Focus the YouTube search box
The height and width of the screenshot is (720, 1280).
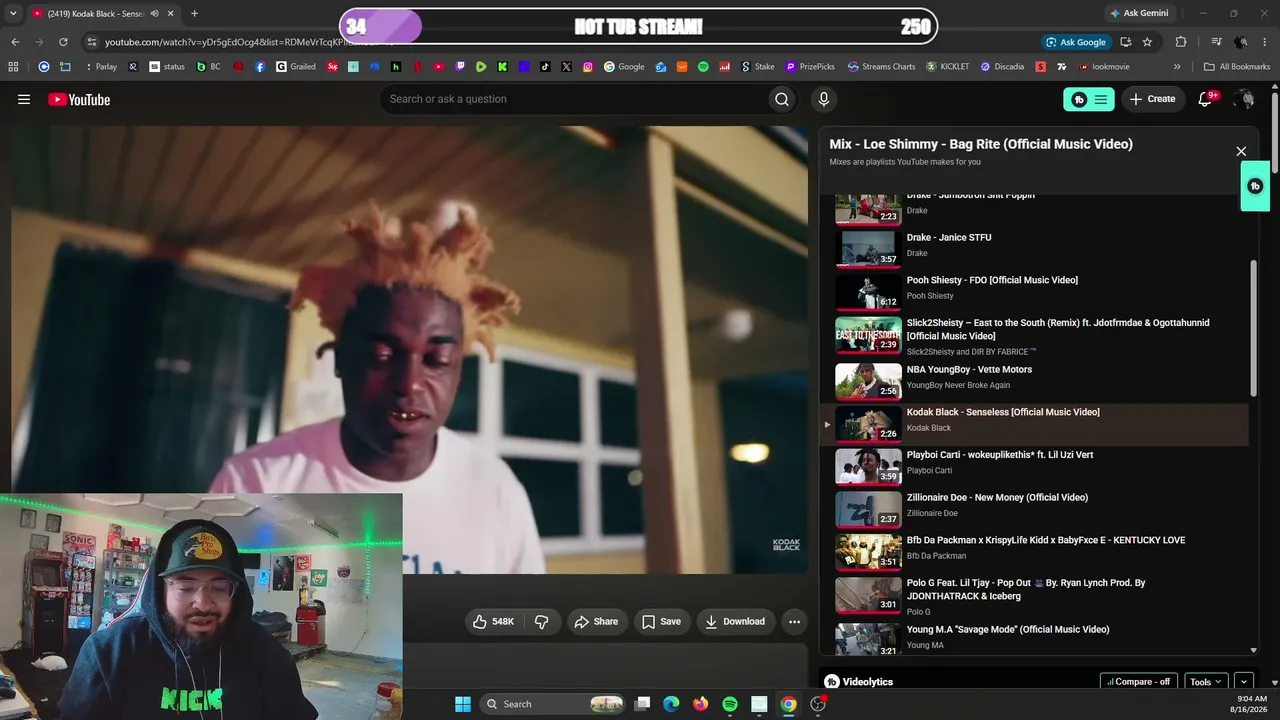[573, 99]
